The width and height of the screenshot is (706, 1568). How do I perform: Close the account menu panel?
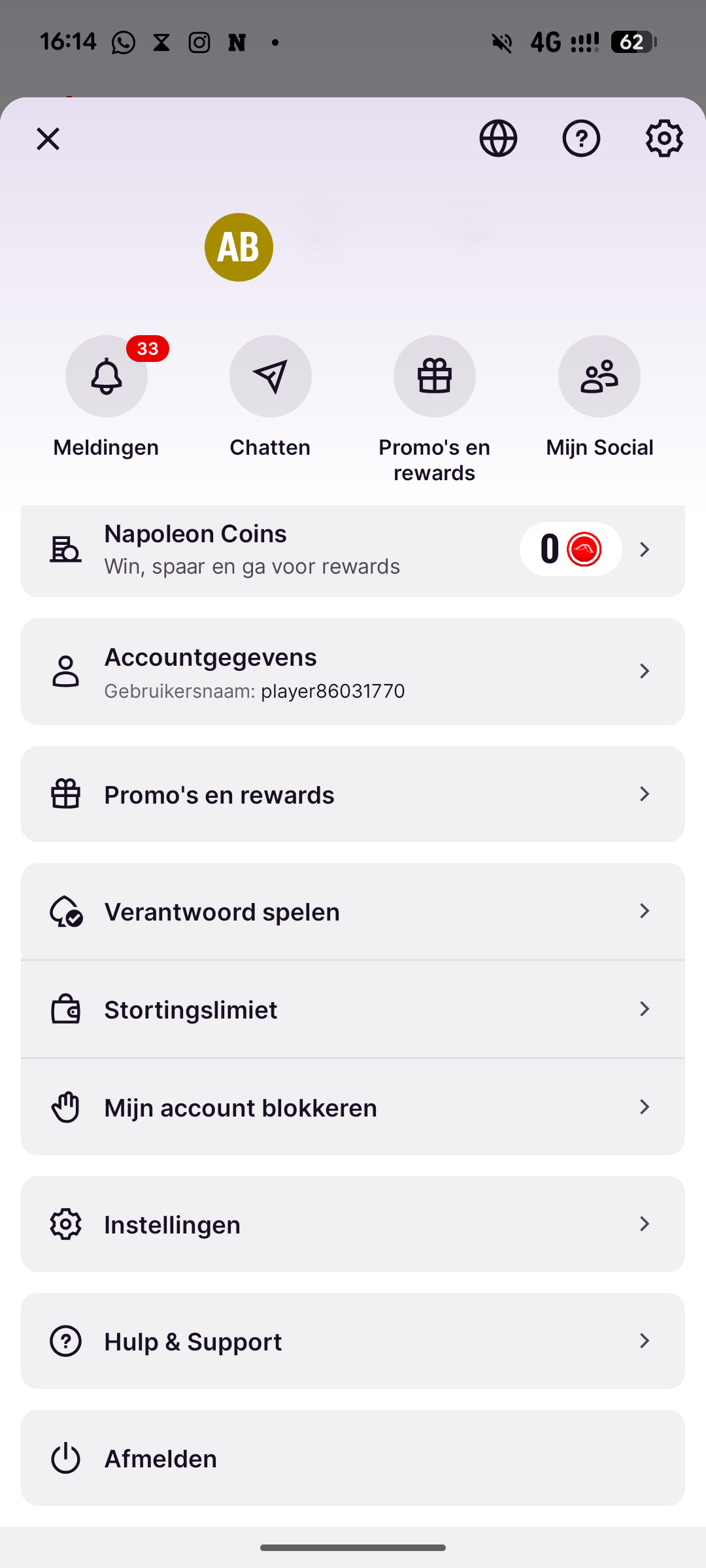point(48,139)
